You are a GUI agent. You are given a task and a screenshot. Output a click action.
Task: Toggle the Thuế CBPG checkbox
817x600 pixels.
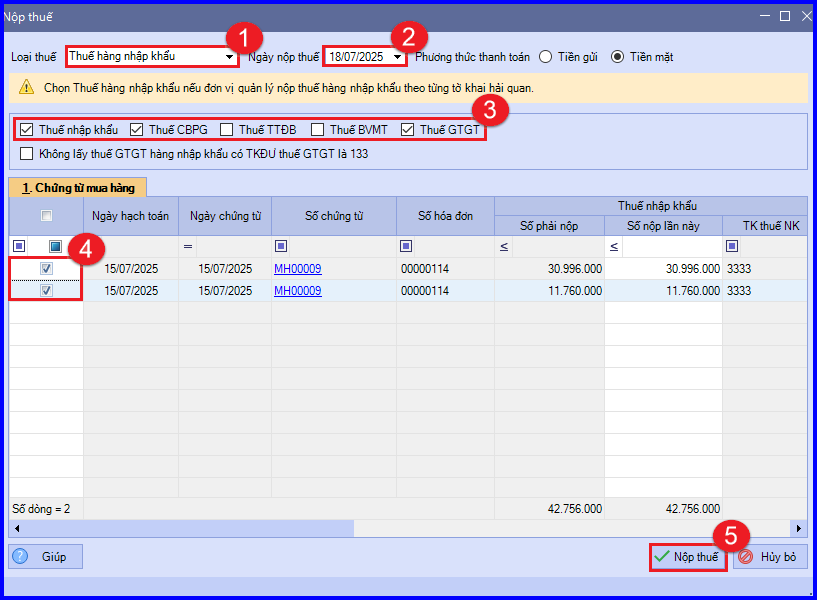pos(137,129)
